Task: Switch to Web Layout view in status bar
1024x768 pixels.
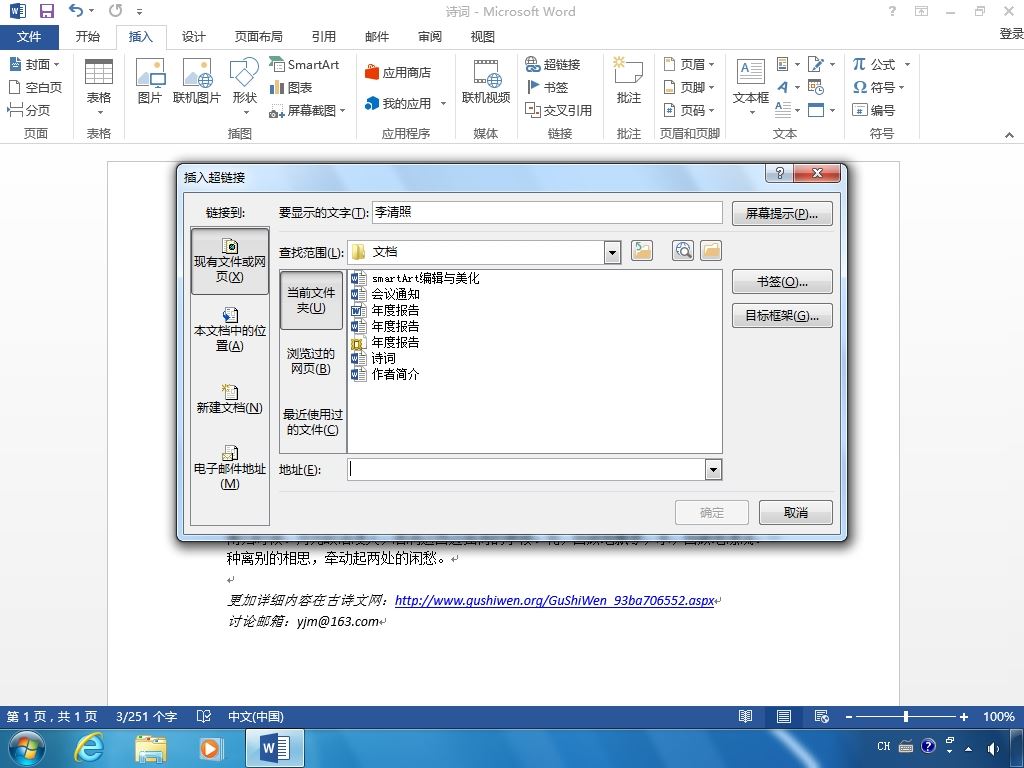Action: (x=822, y=716)
